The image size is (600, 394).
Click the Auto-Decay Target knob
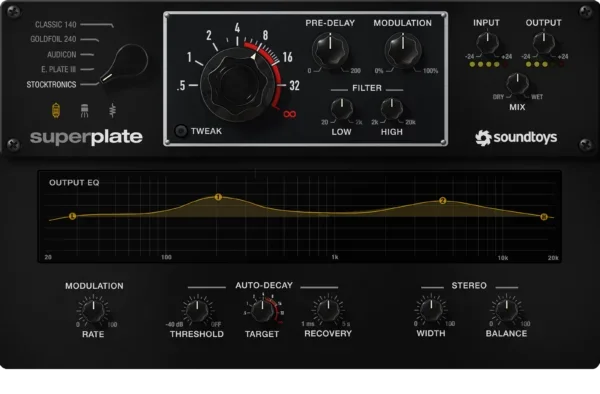pyautogui.click(x=262, y=311)
